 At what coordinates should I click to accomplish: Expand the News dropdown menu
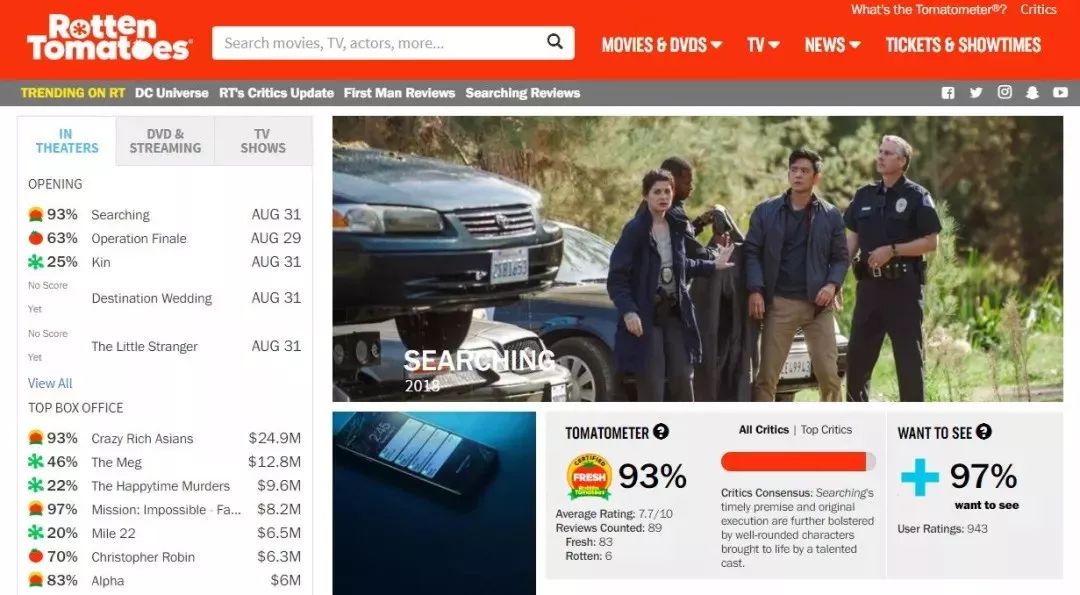[832, 45]
